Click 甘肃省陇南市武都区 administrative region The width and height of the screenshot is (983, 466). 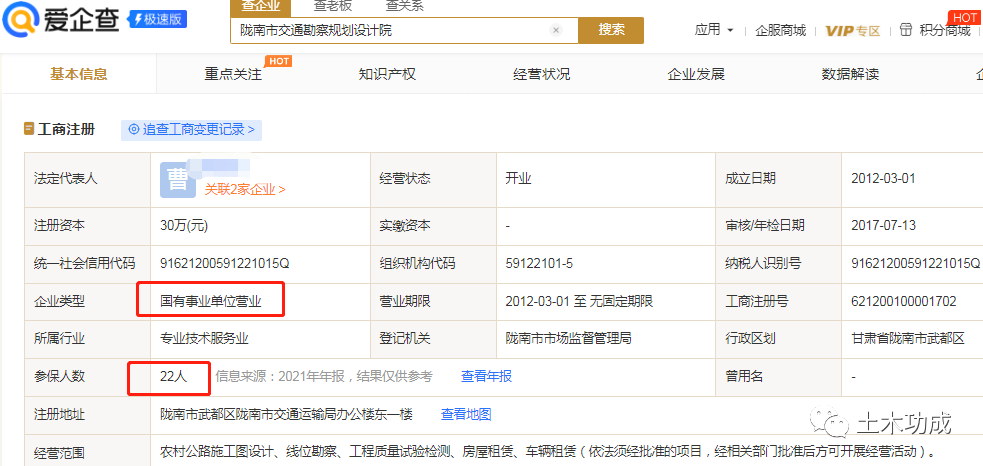pos(907,339)
